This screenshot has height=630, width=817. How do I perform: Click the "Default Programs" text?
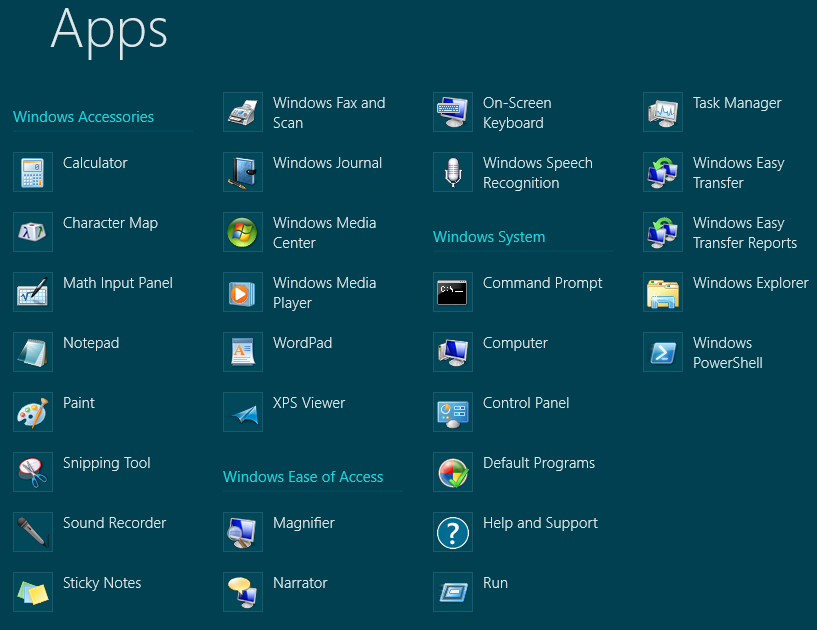point(539,463)
